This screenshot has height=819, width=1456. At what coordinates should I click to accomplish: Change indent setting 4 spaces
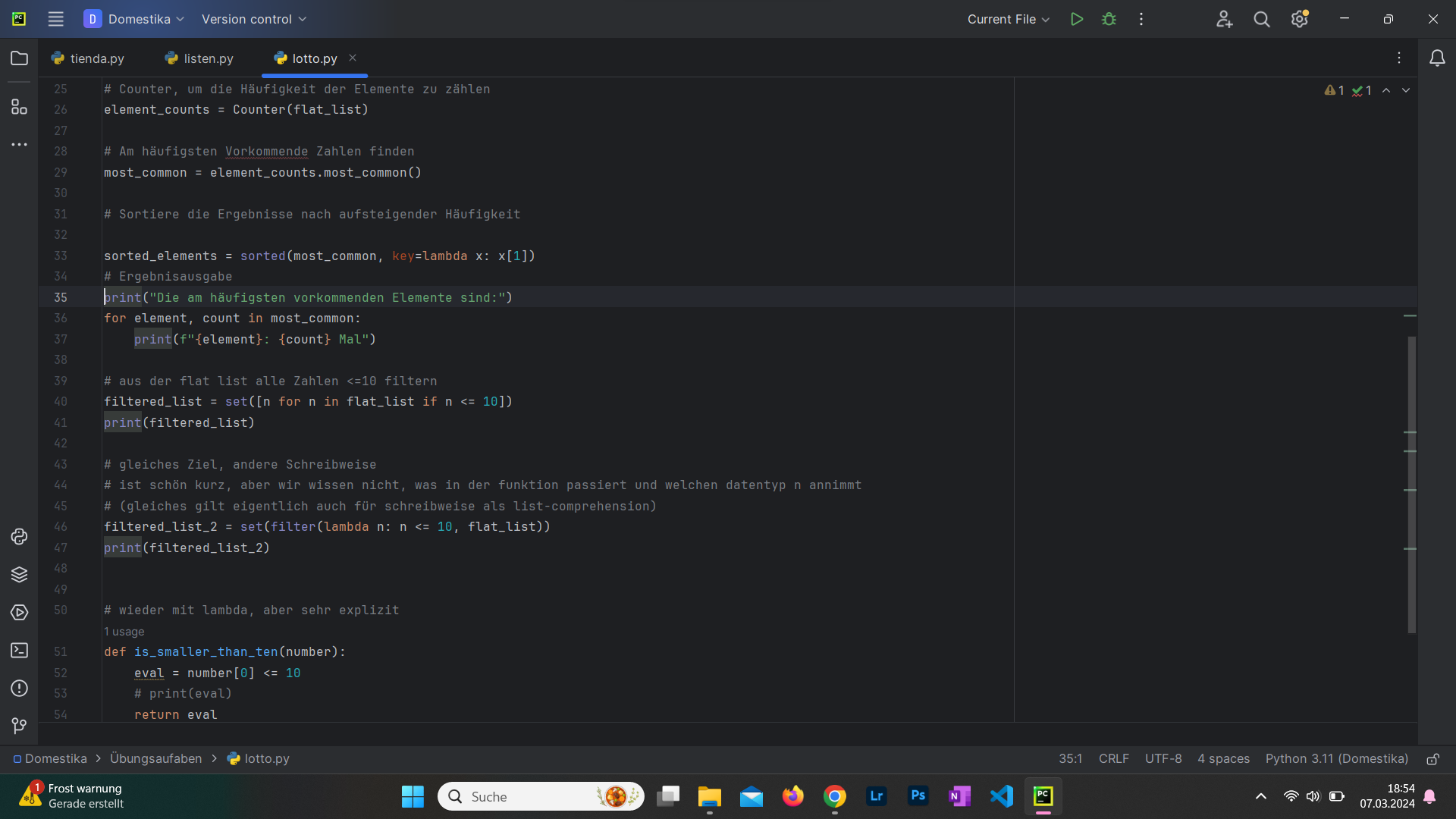point(1223,759)
